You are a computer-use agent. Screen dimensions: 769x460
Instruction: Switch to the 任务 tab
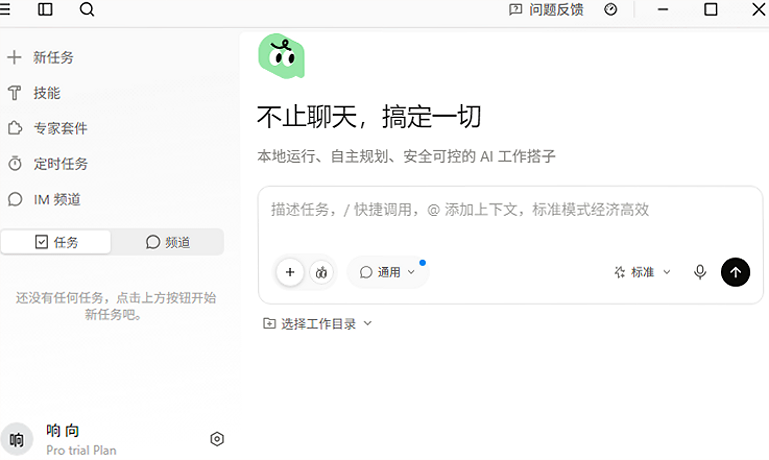(x=56, y=242)
